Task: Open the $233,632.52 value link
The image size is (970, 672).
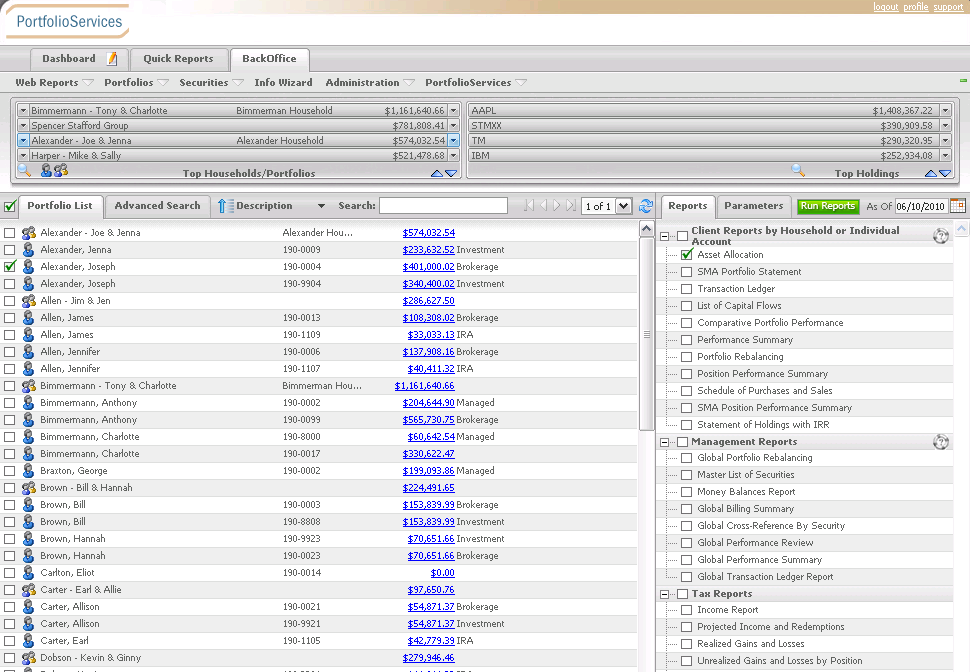Action: tap(428, 249)
